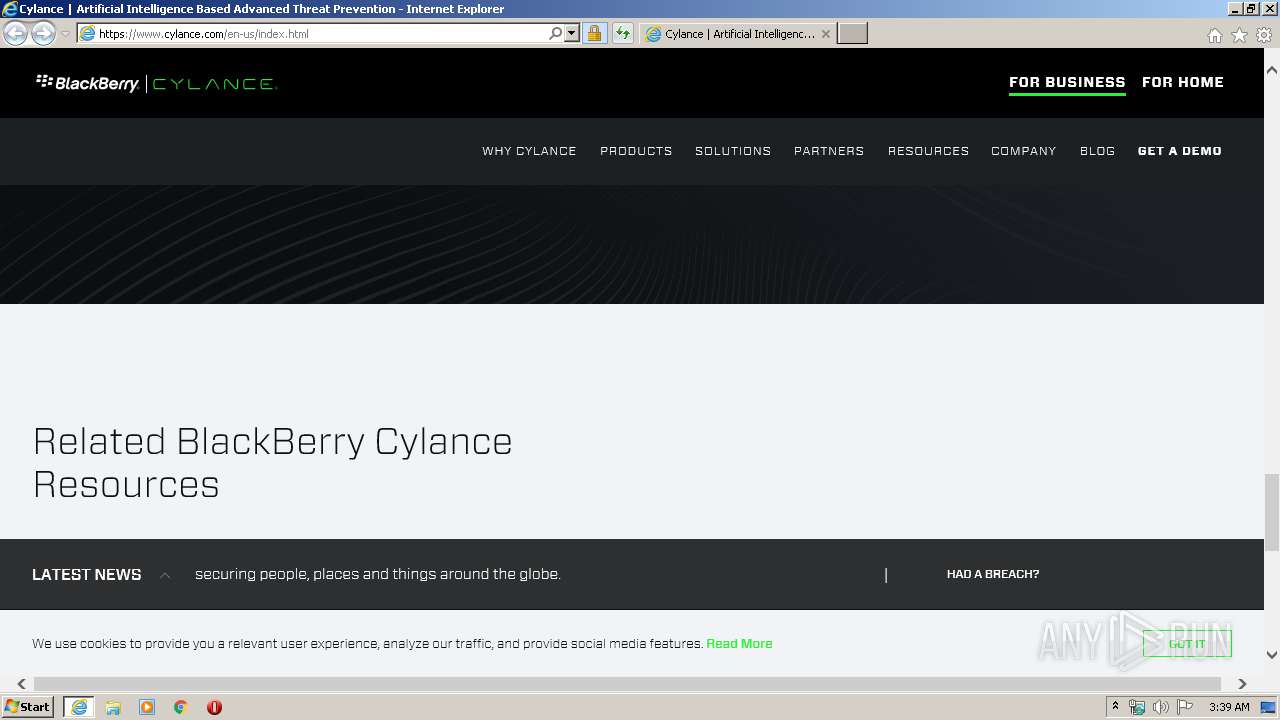Click the browser Back arrow button
Image resolution: width=1280 pixels, height=720 pixels.
[15, 34]
